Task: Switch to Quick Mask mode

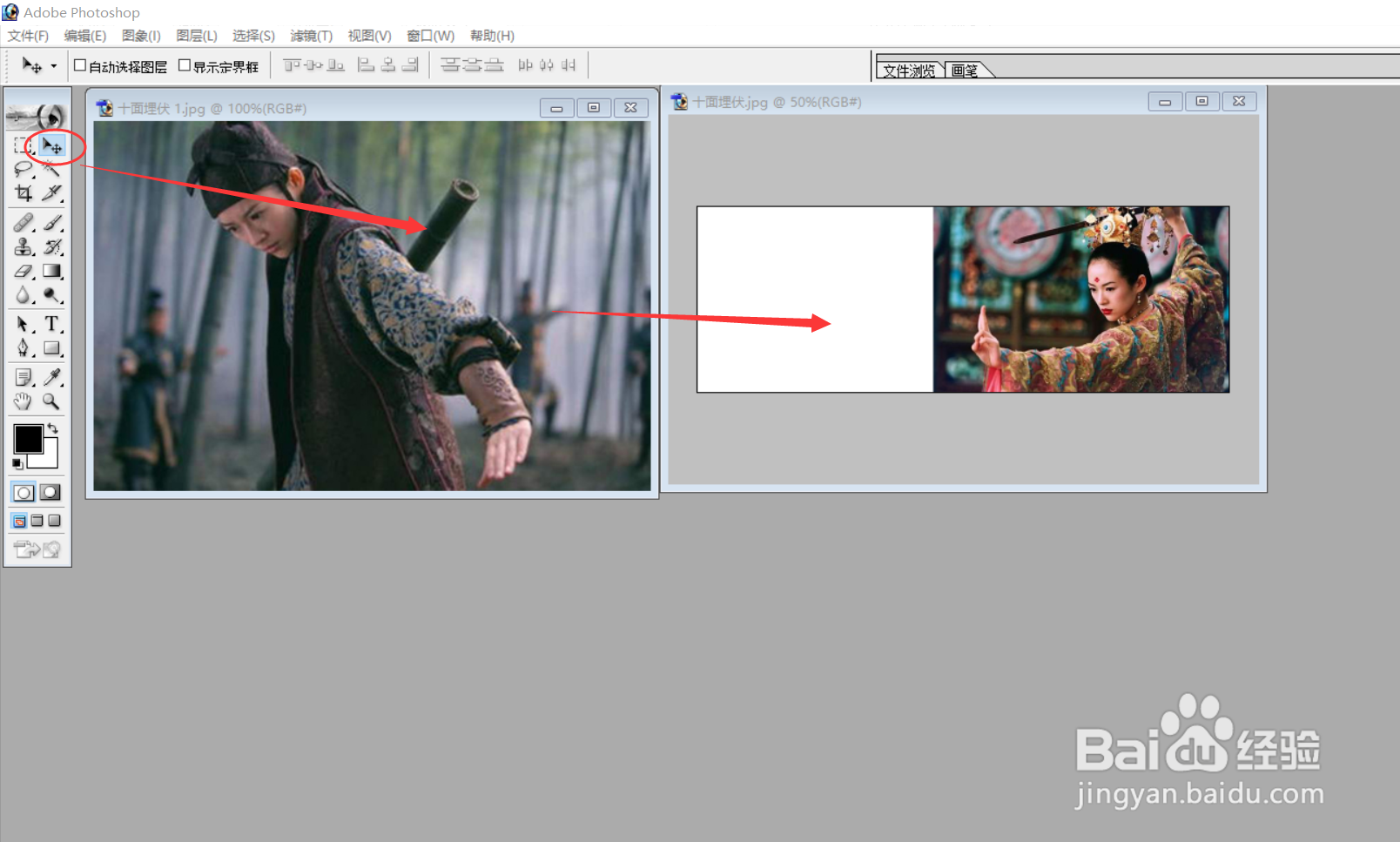Action: [x=51, y=493]
